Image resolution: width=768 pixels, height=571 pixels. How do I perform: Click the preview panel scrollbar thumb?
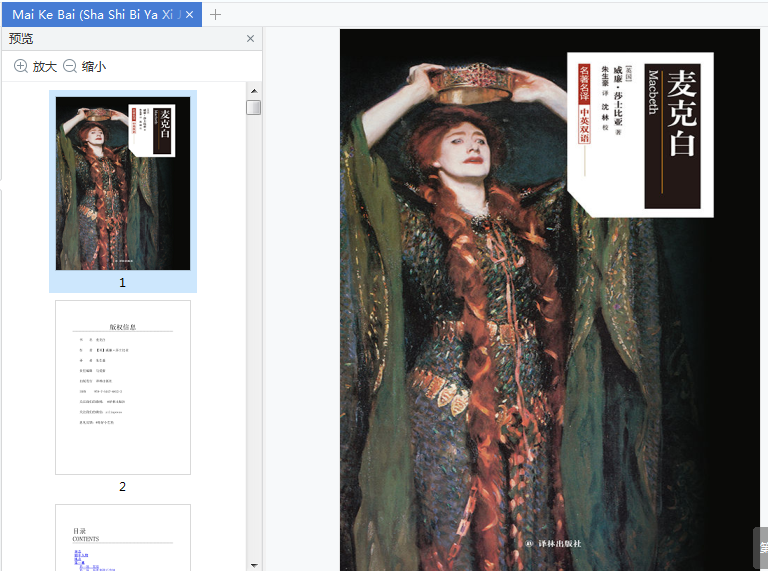tap(253, 107)
